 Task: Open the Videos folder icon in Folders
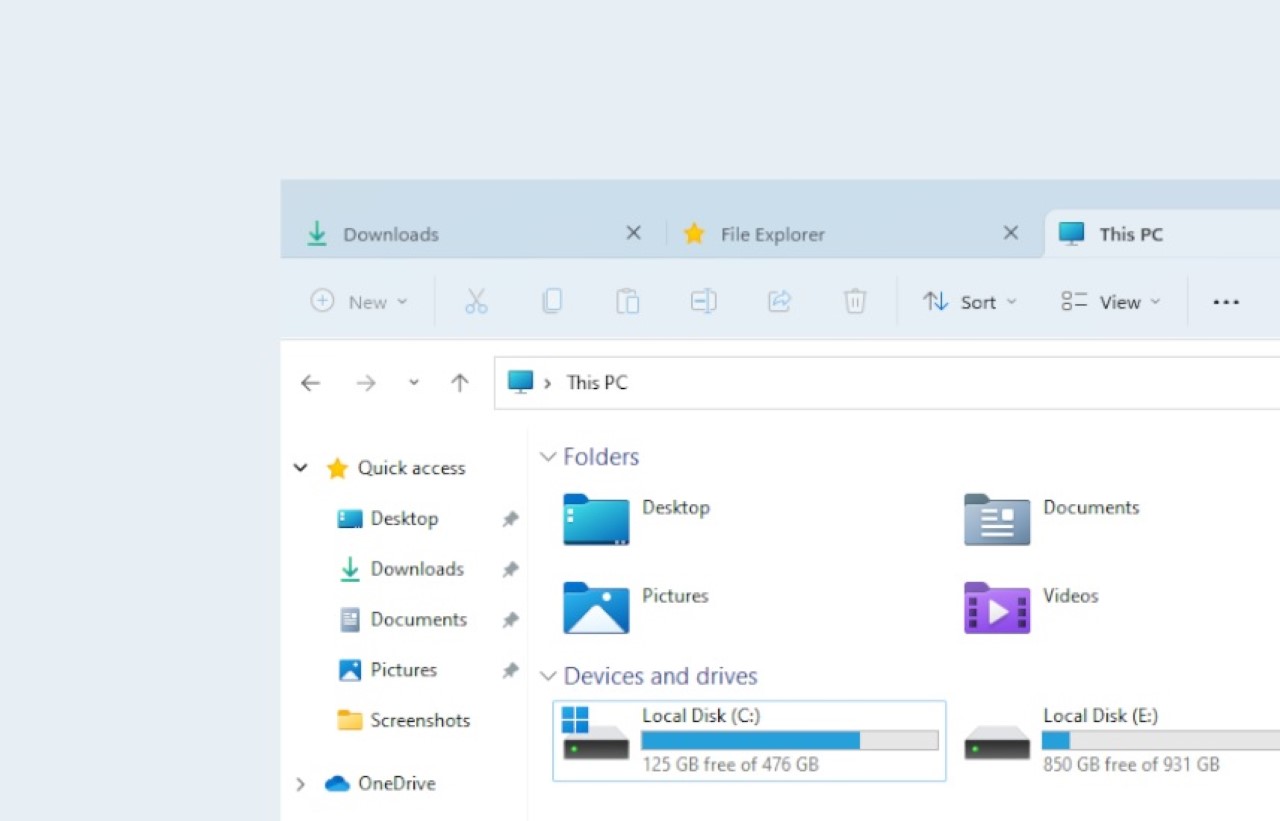(997, 607)
